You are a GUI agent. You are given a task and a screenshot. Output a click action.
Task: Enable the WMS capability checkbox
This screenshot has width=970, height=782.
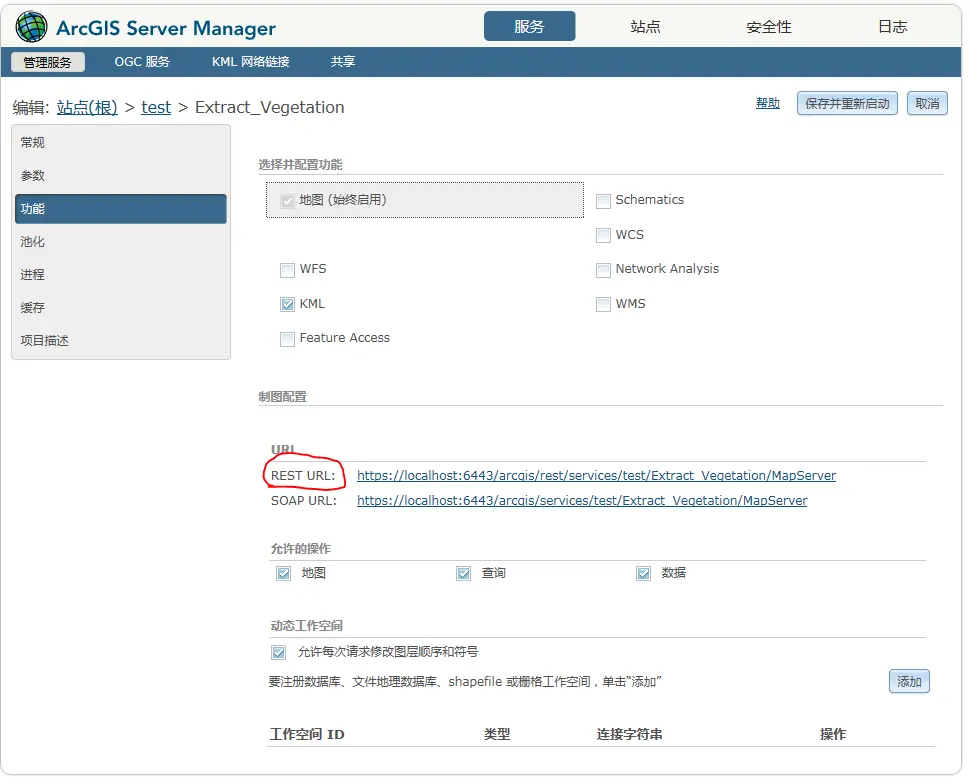click(x=603, y=305)
